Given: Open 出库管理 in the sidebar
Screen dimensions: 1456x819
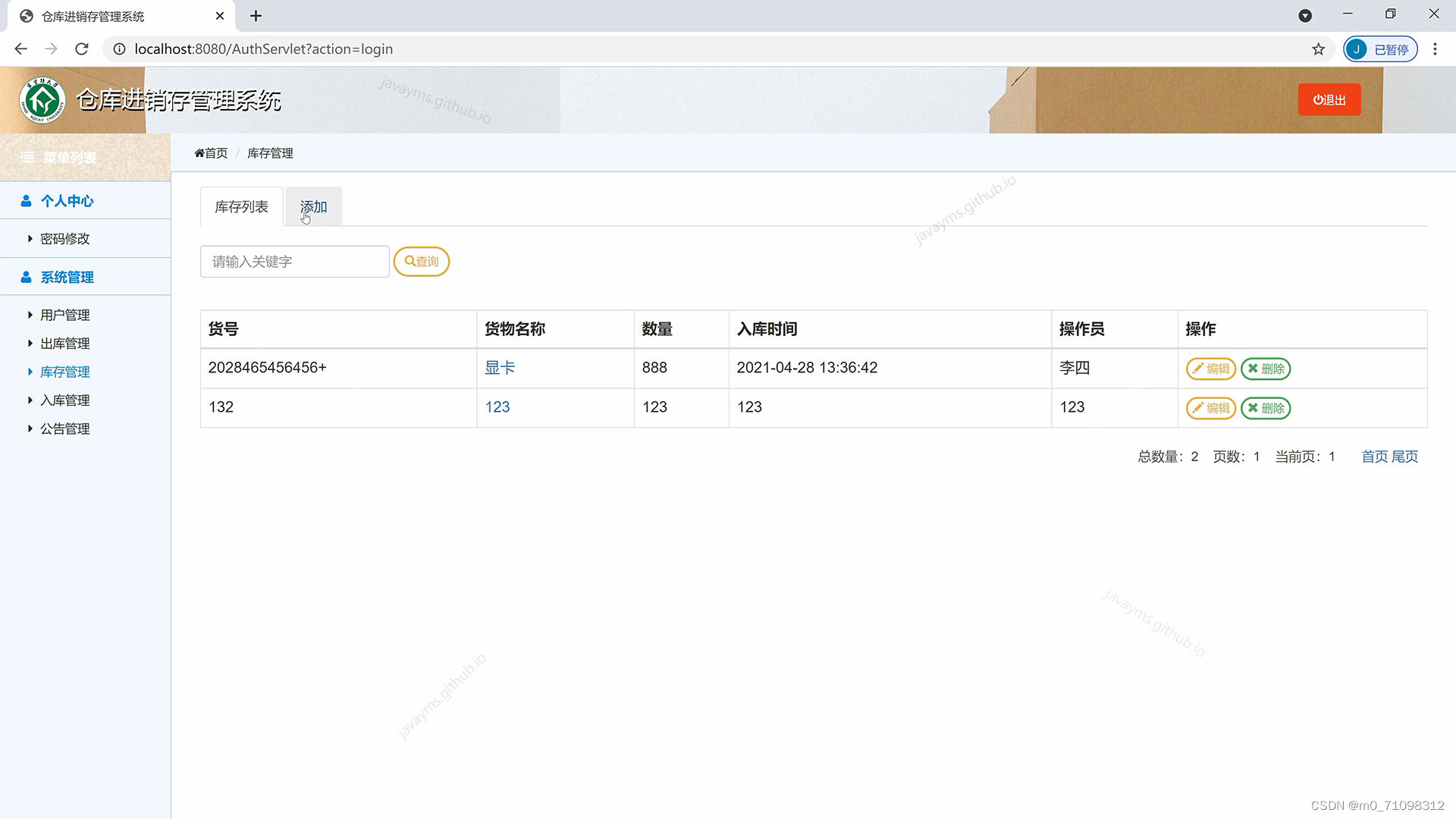Looking at the screenshot, I should coord(64,344).
